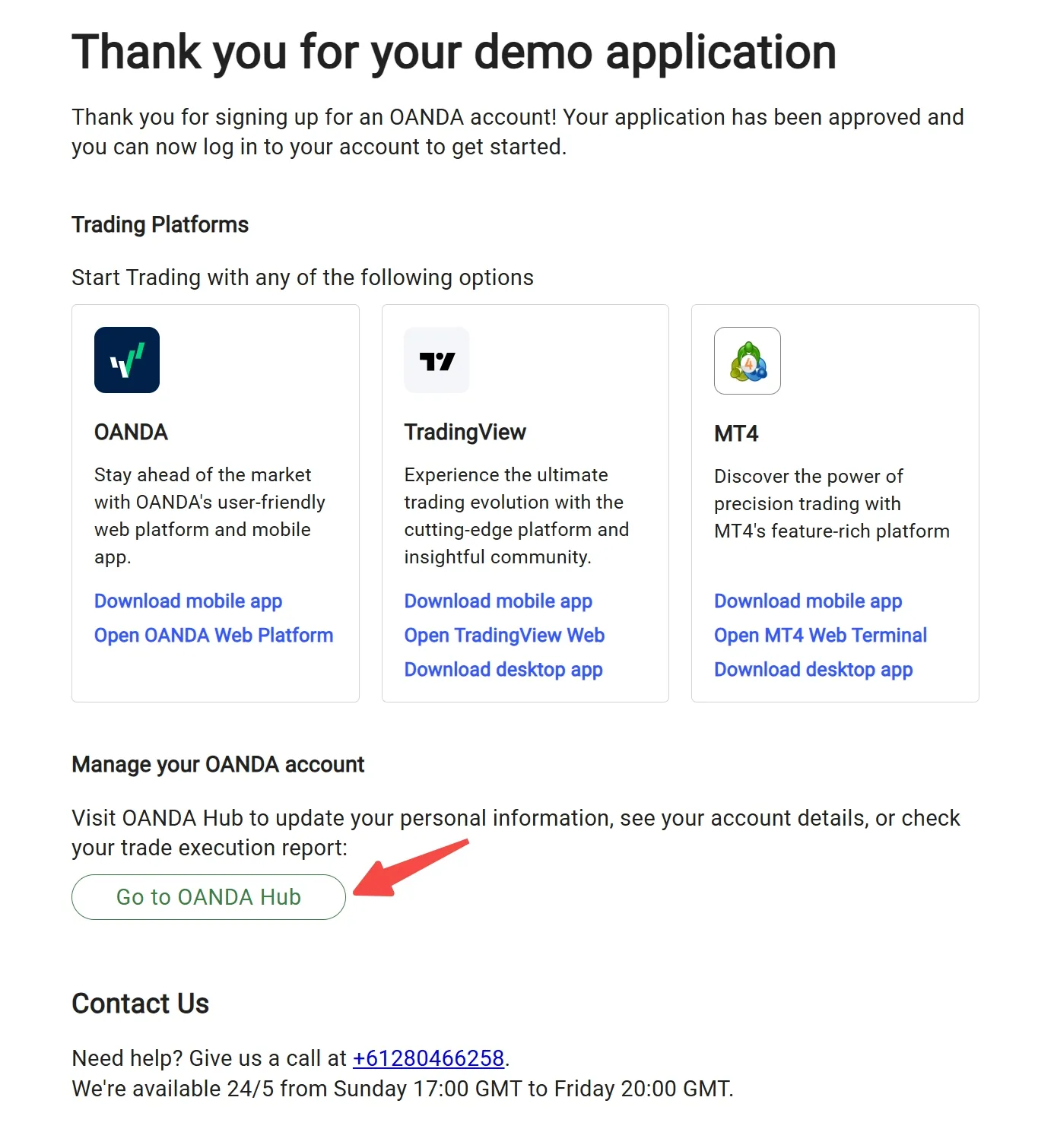The height and width of the screenshot is (1148, 1054).
Task: Open Download mobile app link under OANDA
Action: point(188,601)
